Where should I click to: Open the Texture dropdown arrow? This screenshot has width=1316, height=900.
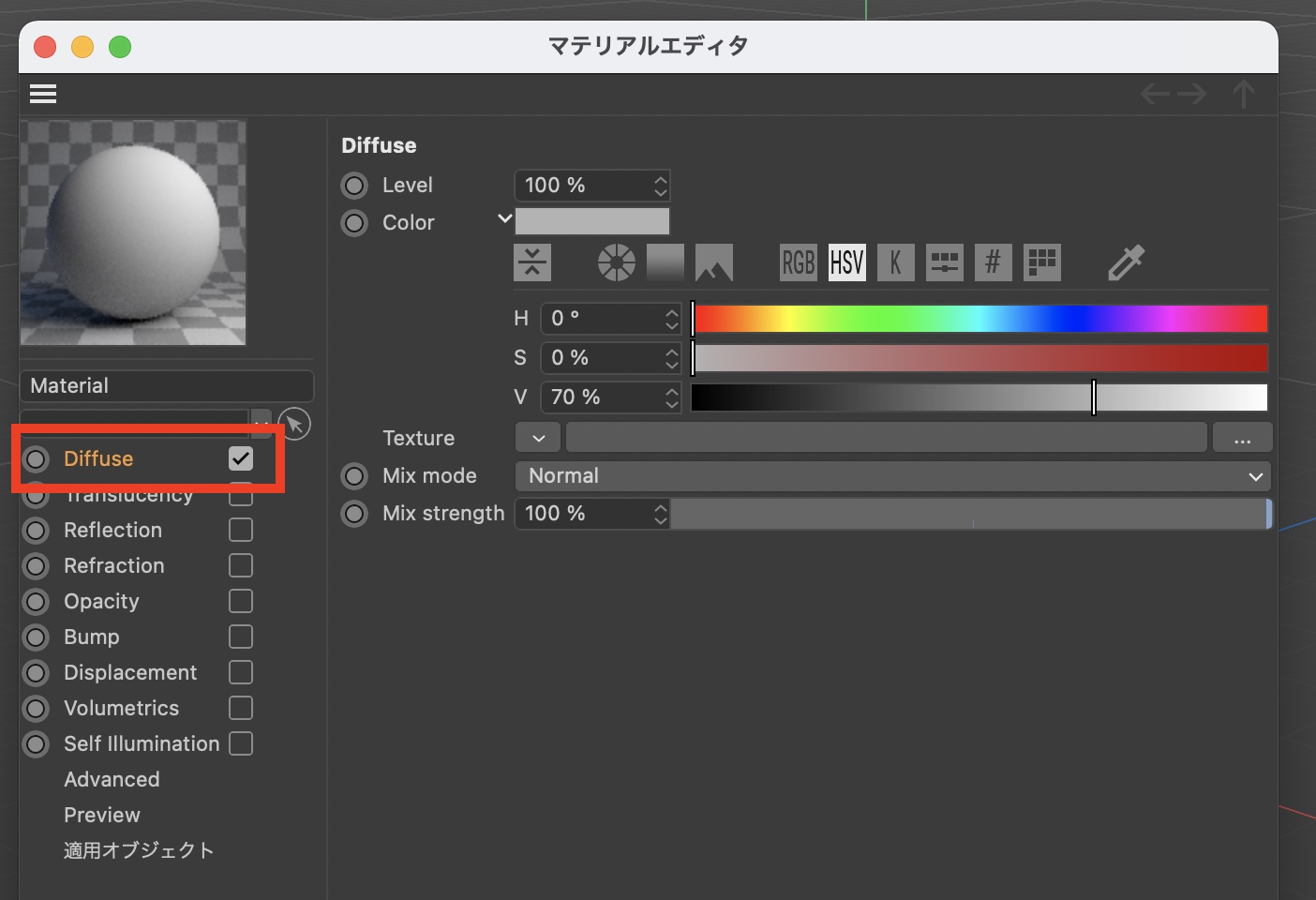(538, 438)
